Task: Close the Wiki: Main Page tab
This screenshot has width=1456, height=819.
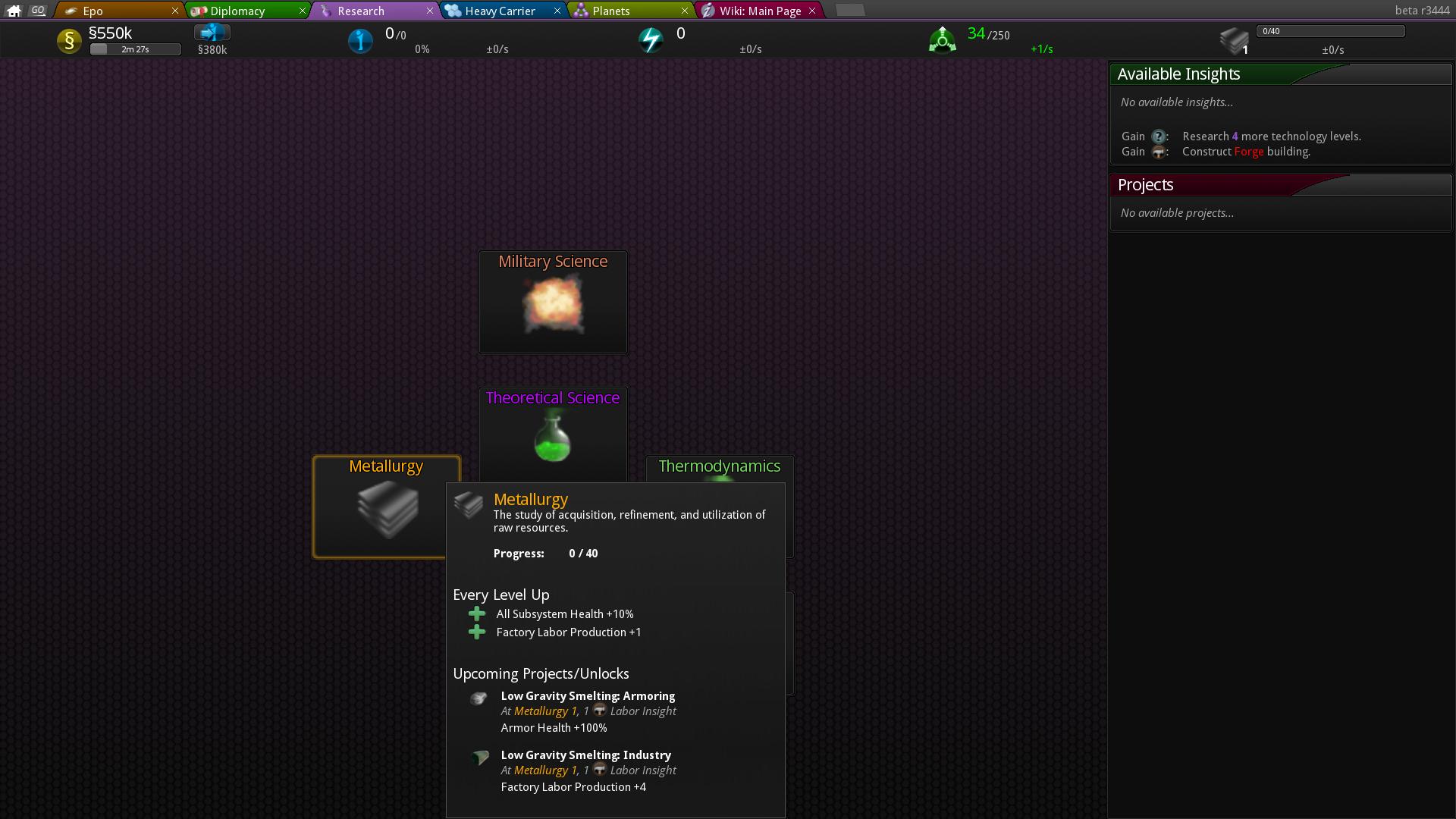Action: (x=812, y=11)
